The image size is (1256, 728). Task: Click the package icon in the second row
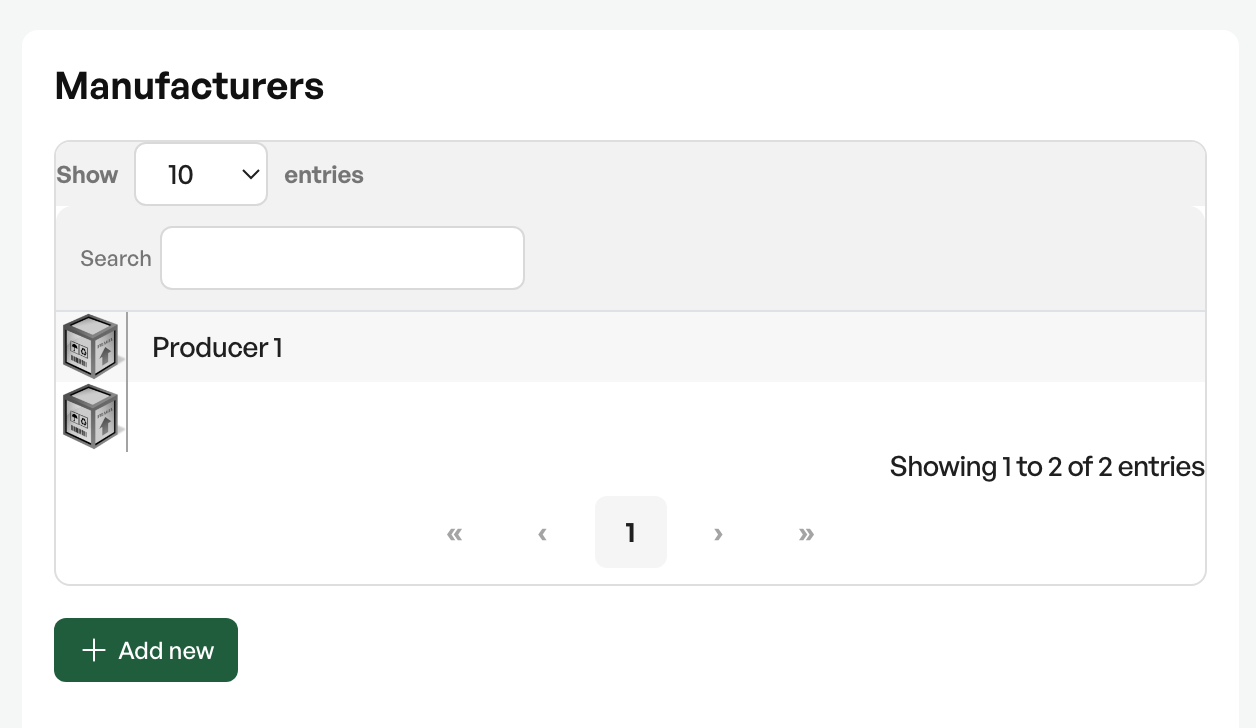pos(91,417)
